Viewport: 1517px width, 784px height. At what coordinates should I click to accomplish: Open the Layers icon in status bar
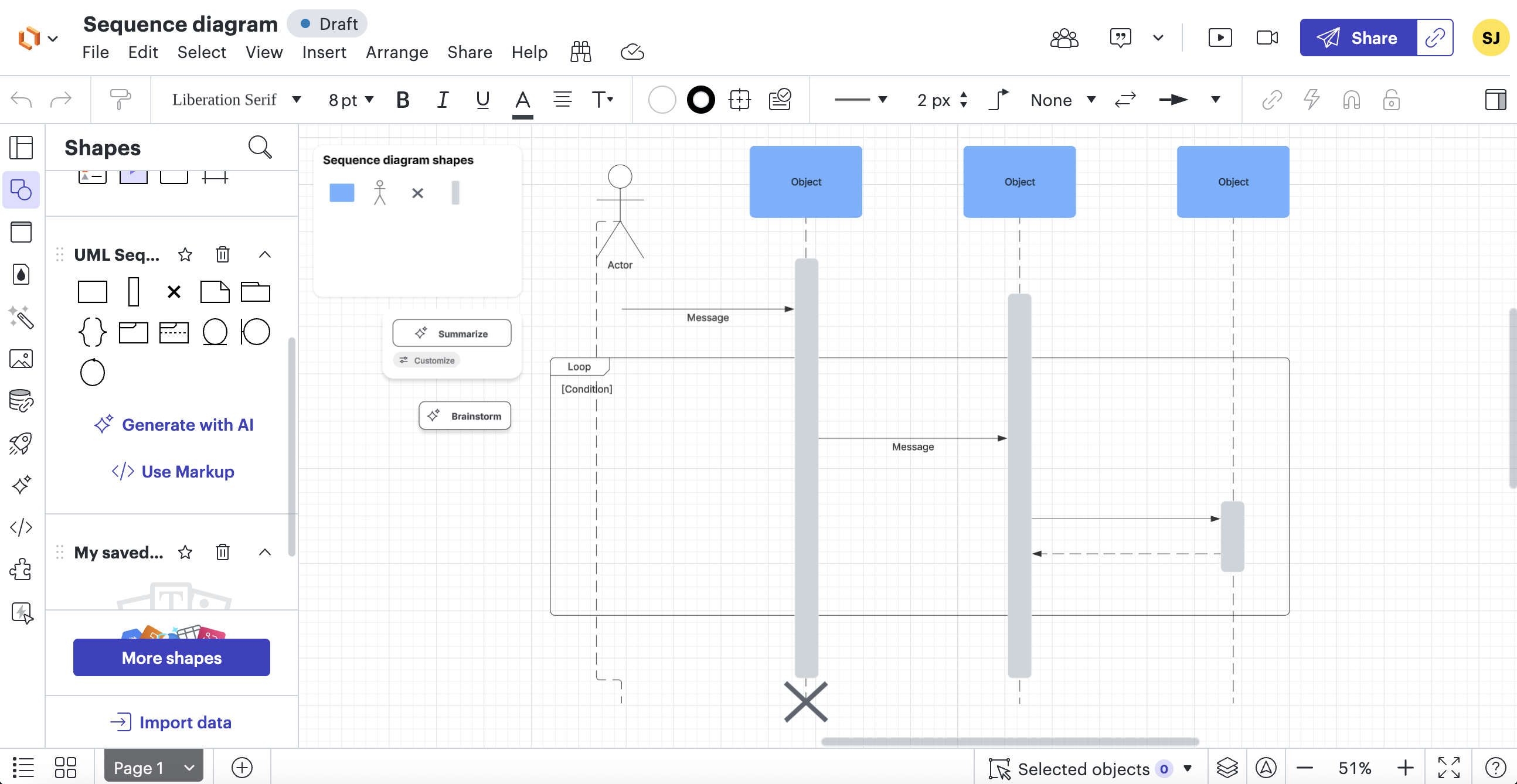point(1227,768)
